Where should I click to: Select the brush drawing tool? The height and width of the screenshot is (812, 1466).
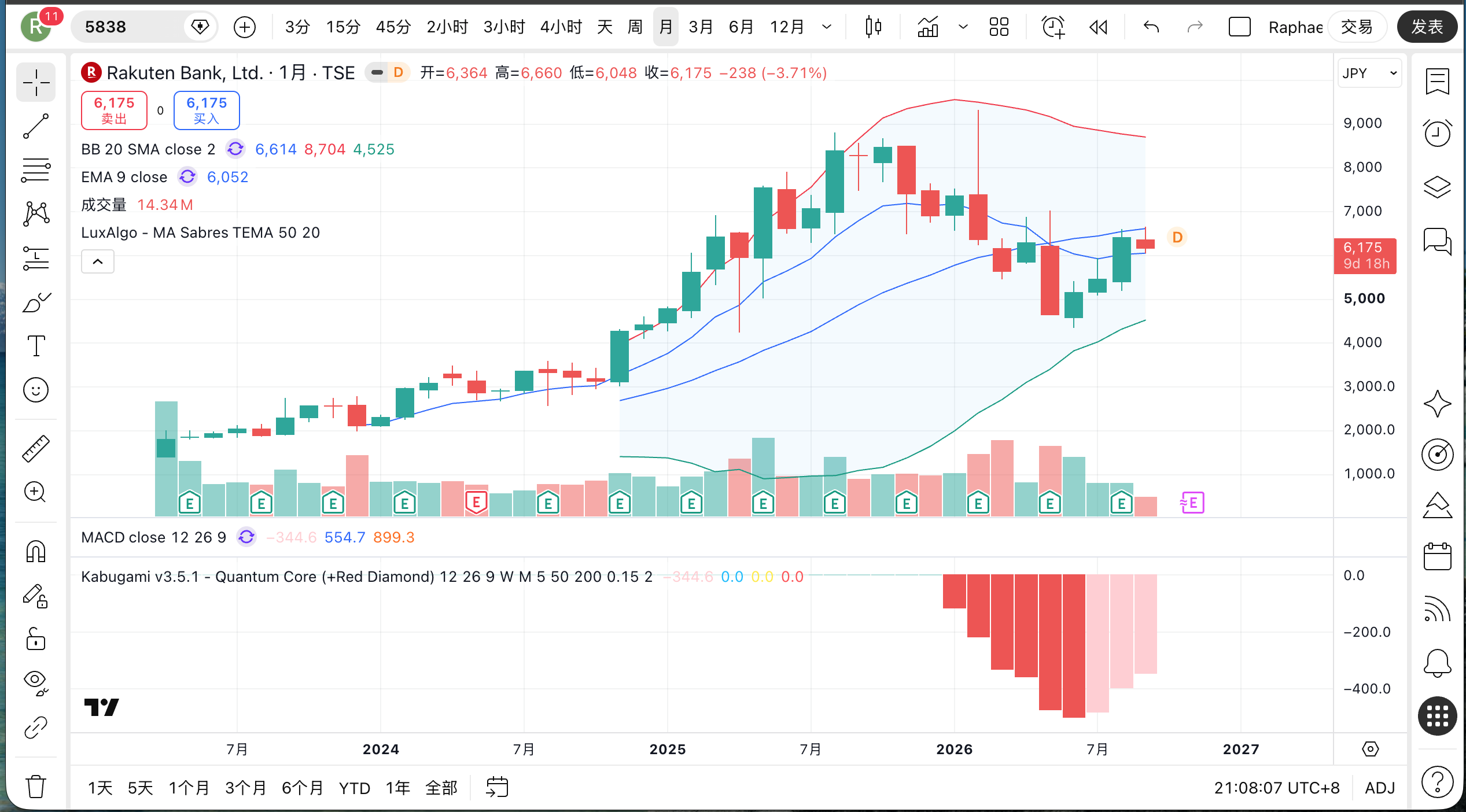pyautogui.click(x=36, y=302)
